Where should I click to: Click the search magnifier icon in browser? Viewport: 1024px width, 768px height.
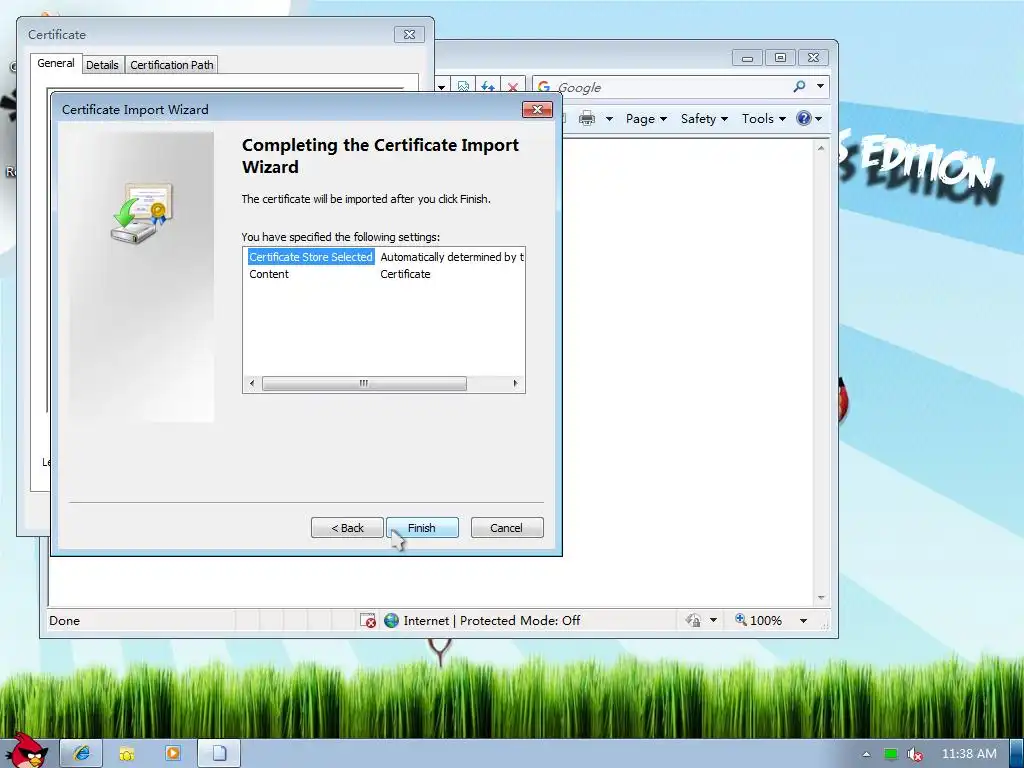(799, 86)
